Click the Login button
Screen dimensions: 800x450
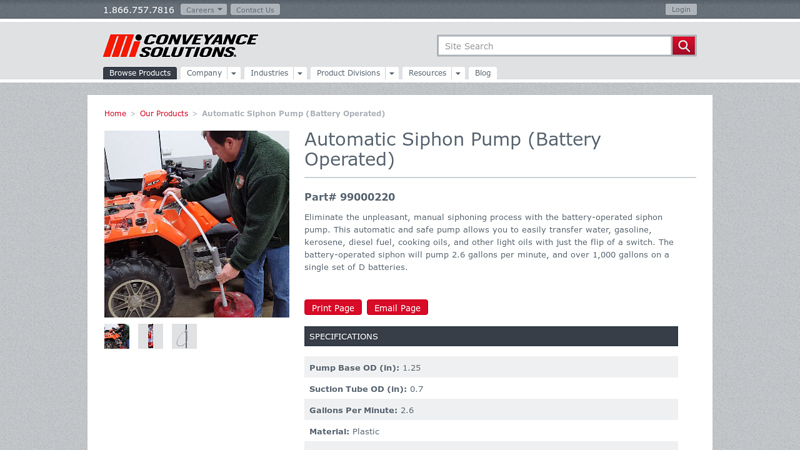681,9
